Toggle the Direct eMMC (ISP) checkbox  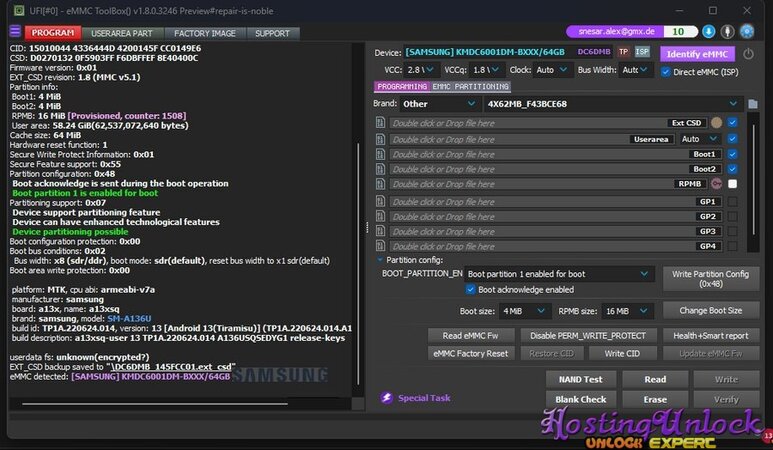(x=667, y=71)
